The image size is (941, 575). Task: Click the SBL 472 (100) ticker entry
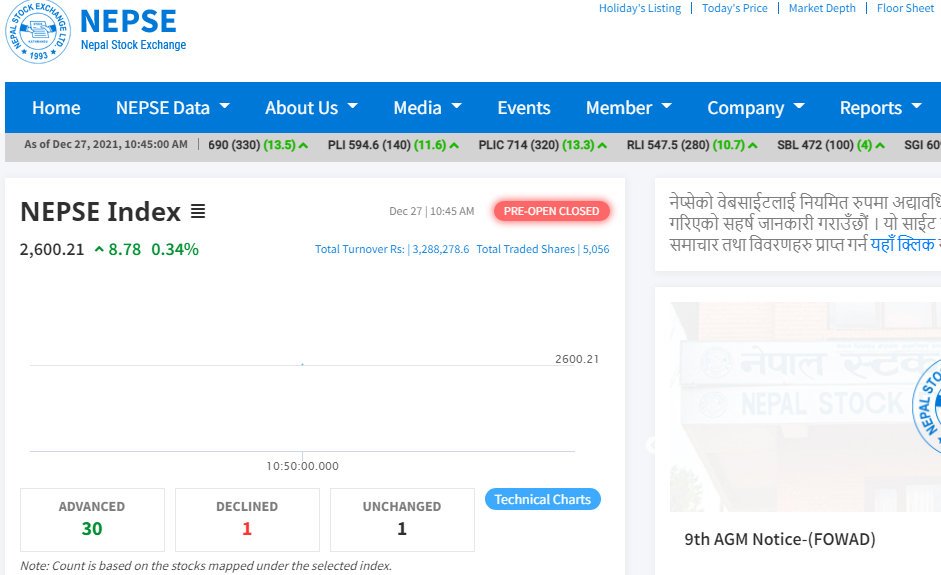click(831, 145)
